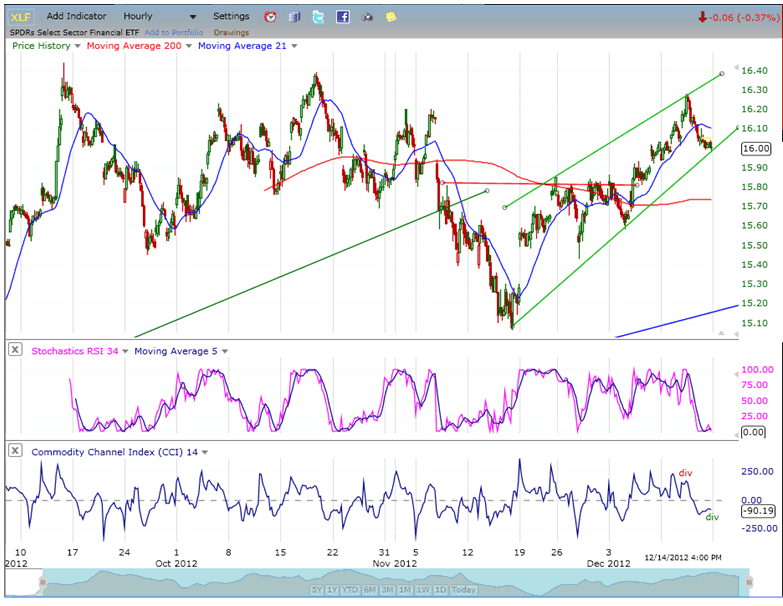
Task: Click the blue book icon in toolbar
Action: coord(295,17)
